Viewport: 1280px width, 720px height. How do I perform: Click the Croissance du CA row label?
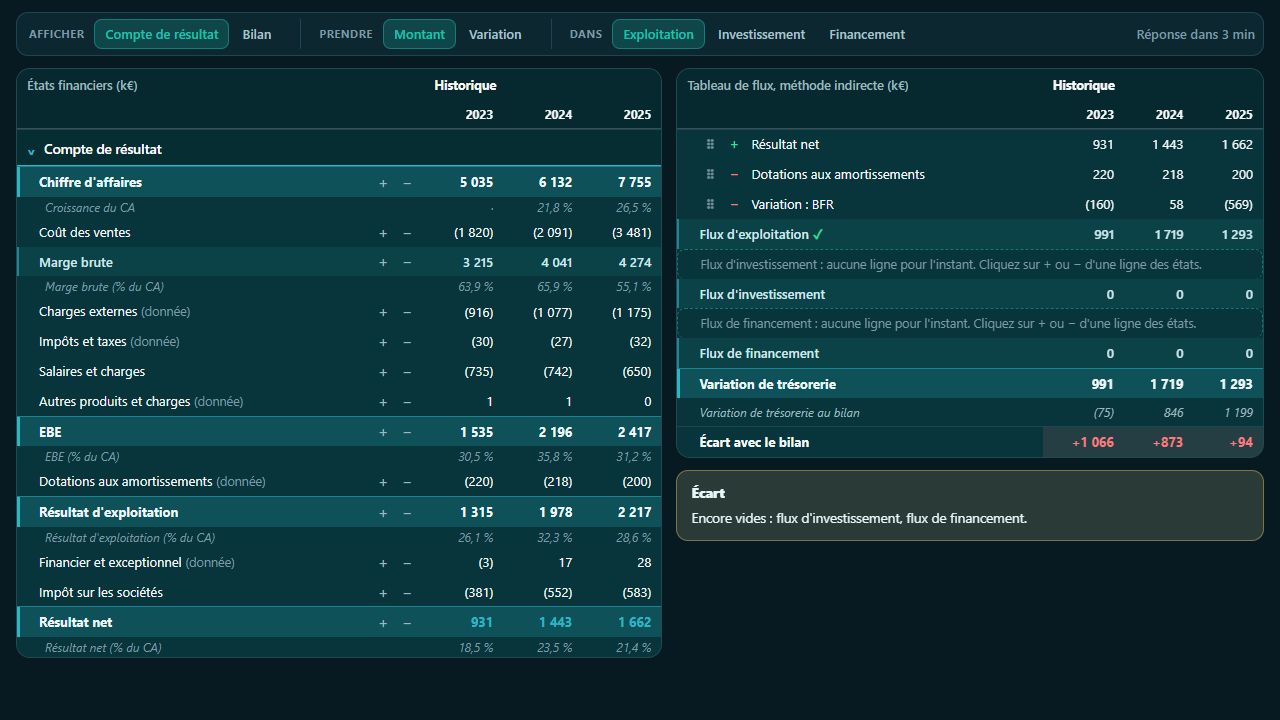coord(90,208)
